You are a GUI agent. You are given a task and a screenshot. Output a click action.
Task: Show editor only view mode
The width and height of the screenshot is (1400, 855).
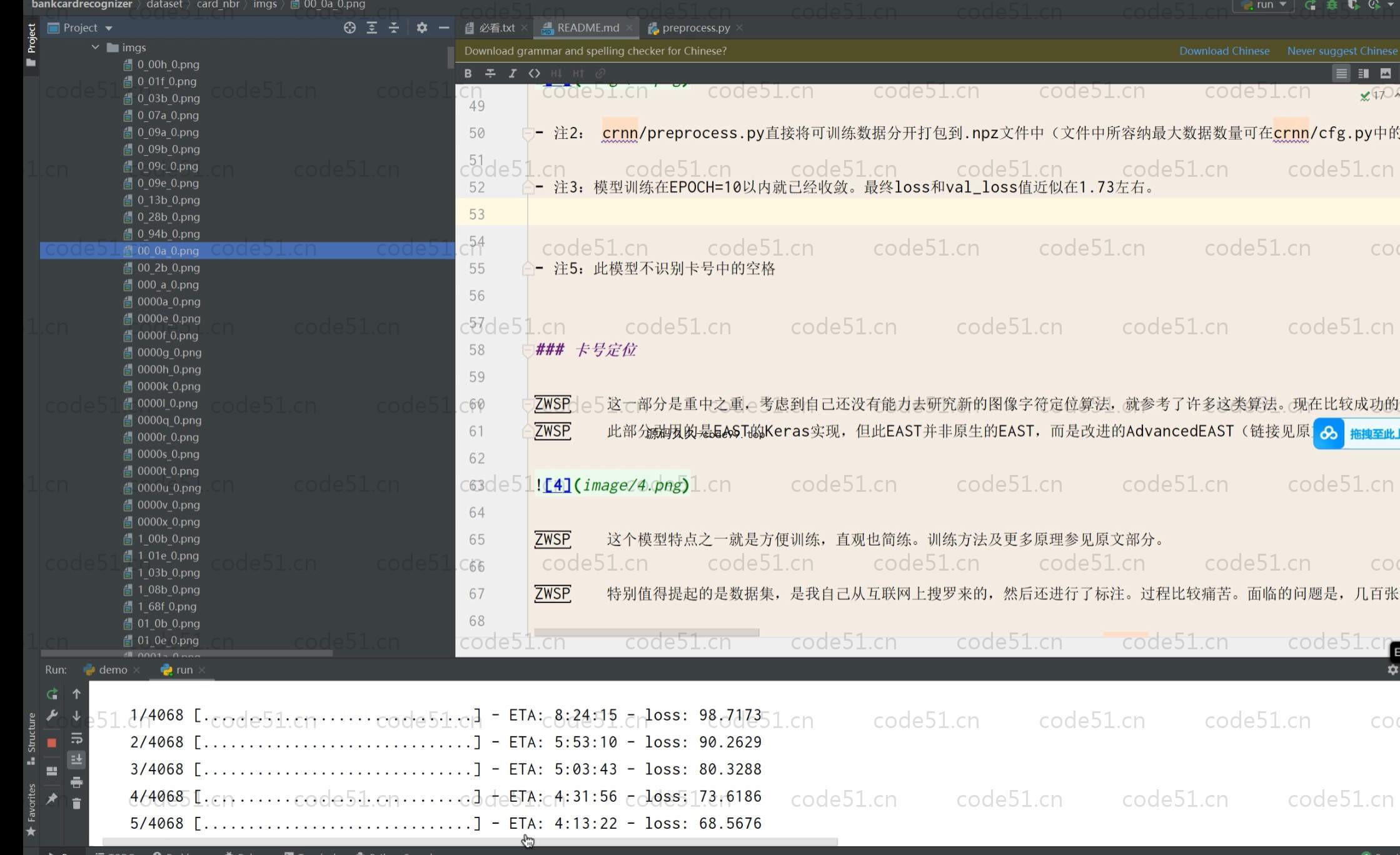pos(1341,73)
